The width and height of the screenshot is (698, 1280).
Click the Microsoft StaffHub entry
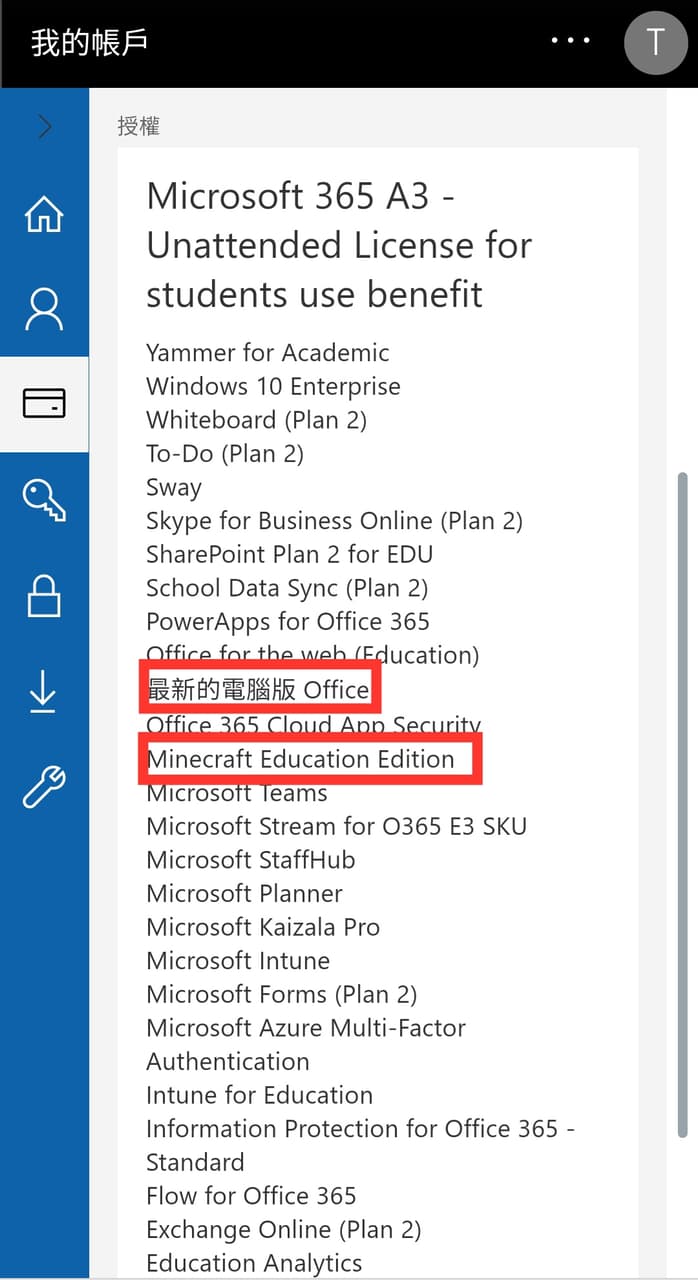pos(251,860)
